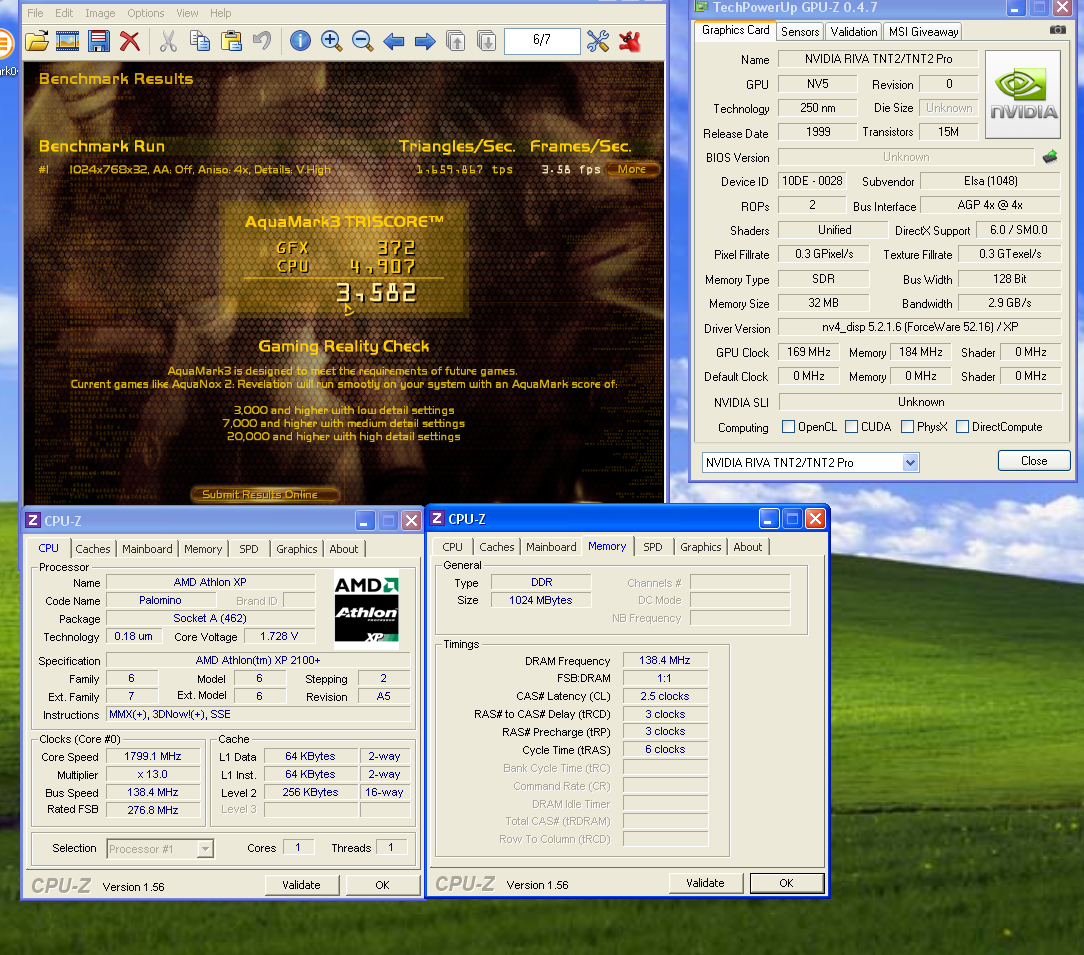Zoom in with the magnifier plus icon
The image size is (1084, 955).
(x=331, y=41)
